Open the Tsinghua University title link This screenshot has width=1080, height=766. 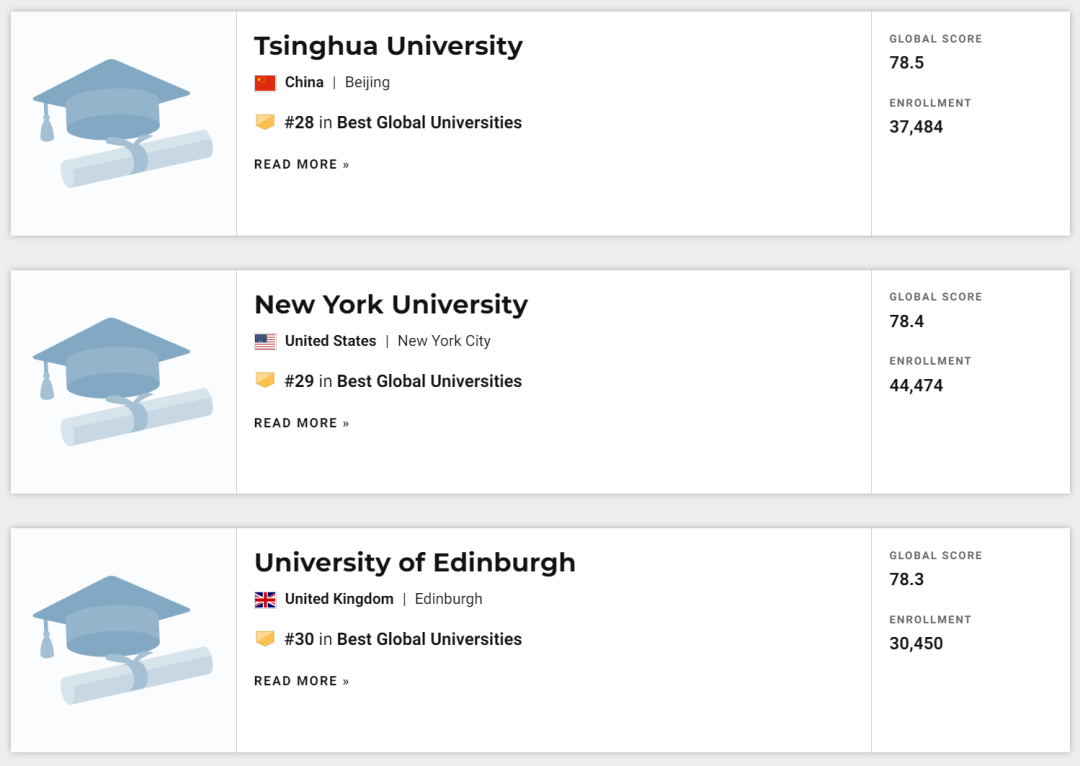(388, 46)
